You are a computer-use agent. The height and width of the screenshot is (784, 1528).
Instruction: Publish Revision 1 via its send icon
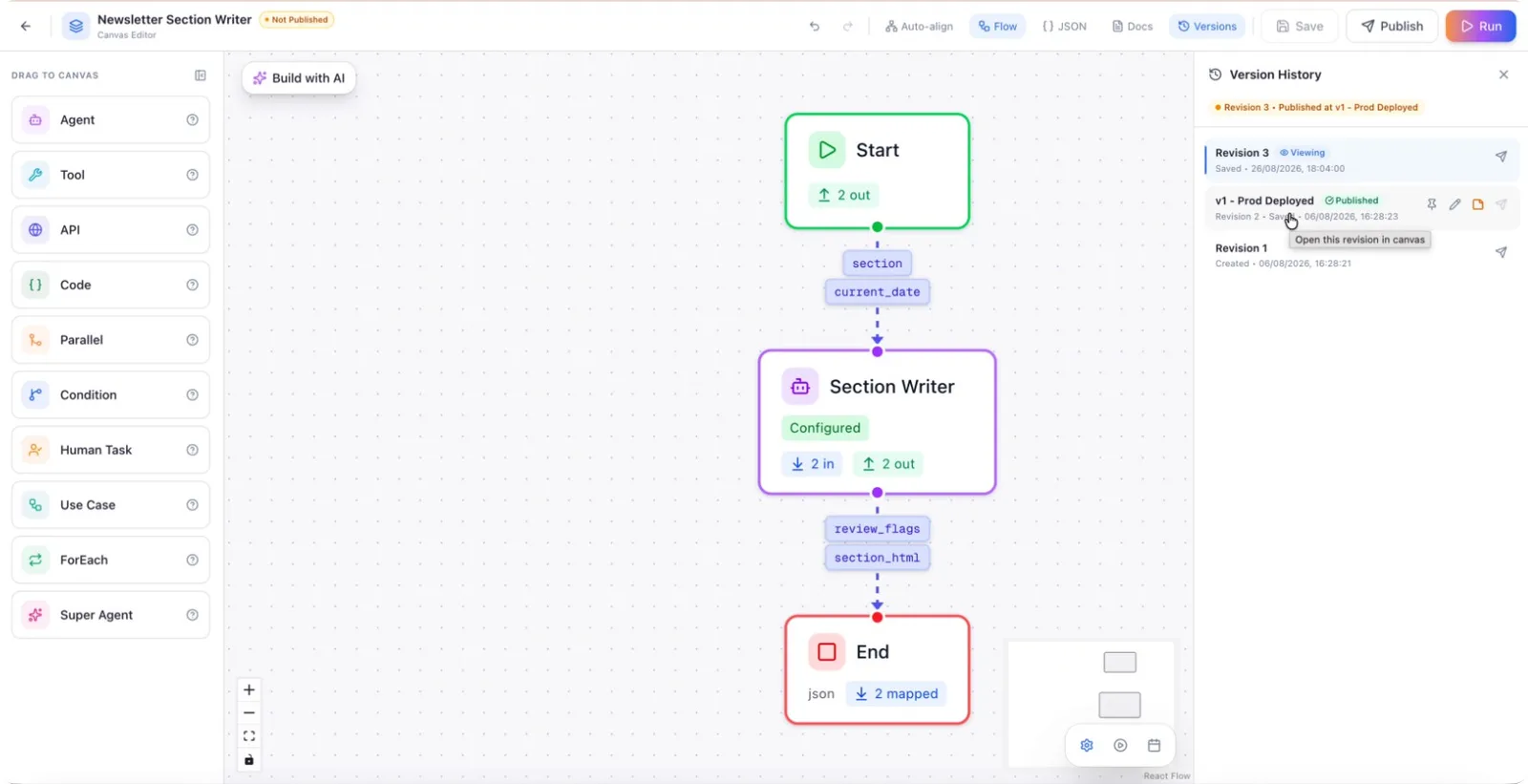point(1501,252)
